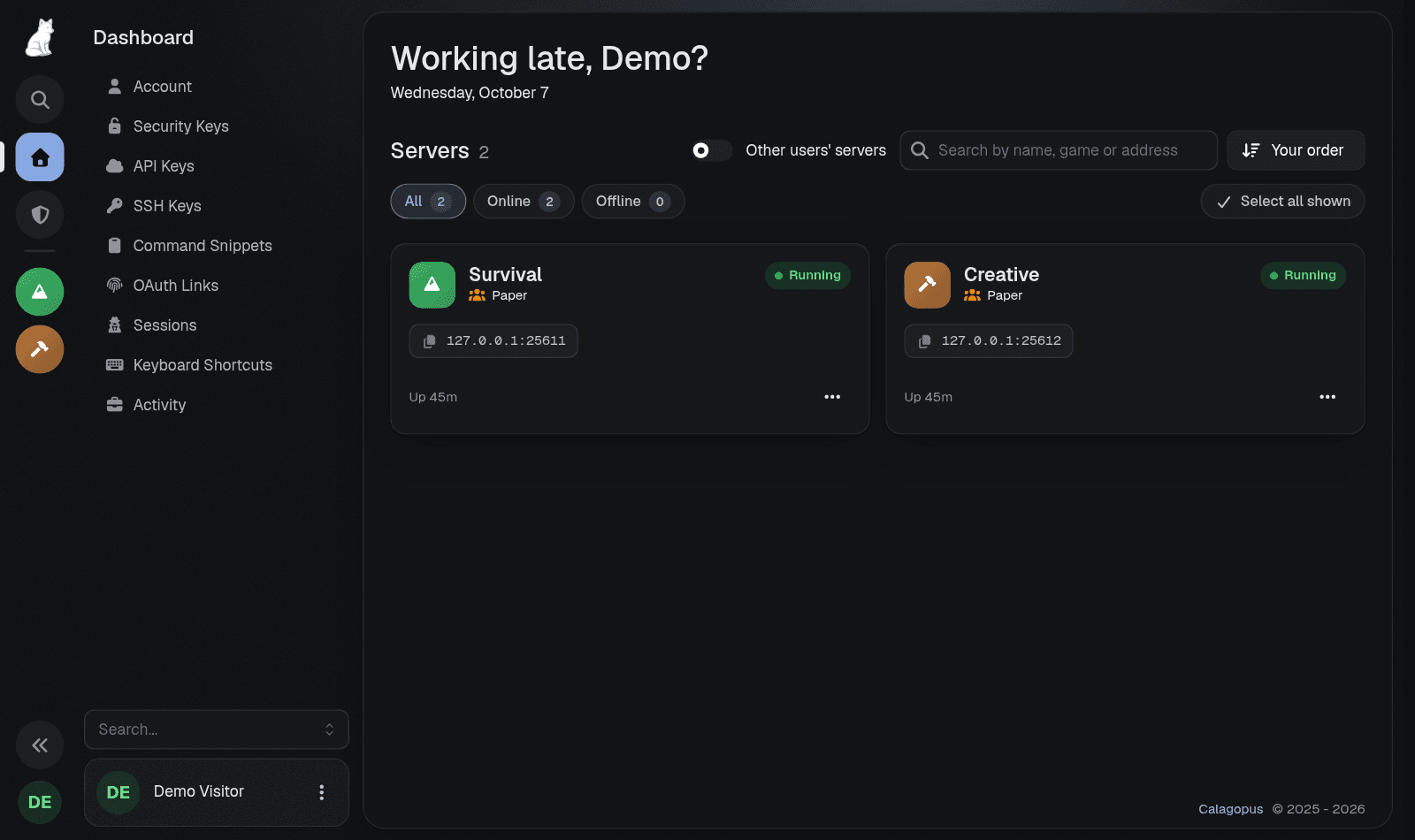This screenshot has height=840, width=1415.
Task: Open the Creative server title
Action: point(1001,274)
